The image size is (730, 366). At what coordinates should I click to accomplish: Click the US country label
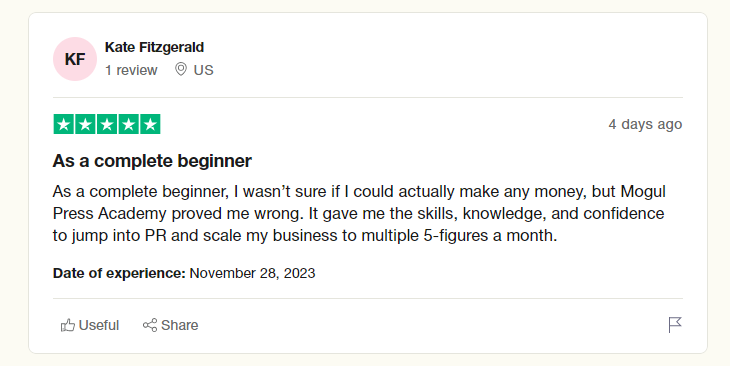click(203, 70)
